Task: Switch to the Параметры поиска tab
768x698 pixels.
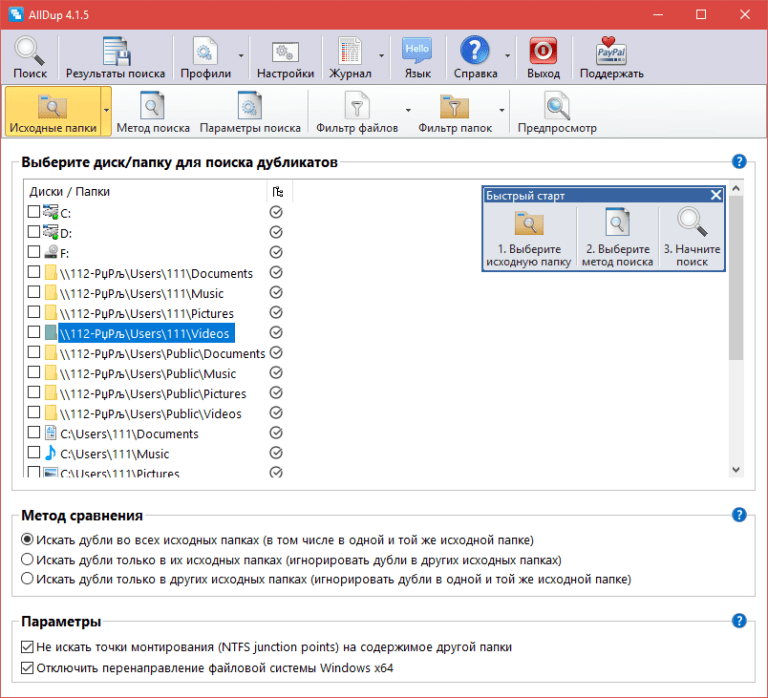Action: tap(250, 109)
